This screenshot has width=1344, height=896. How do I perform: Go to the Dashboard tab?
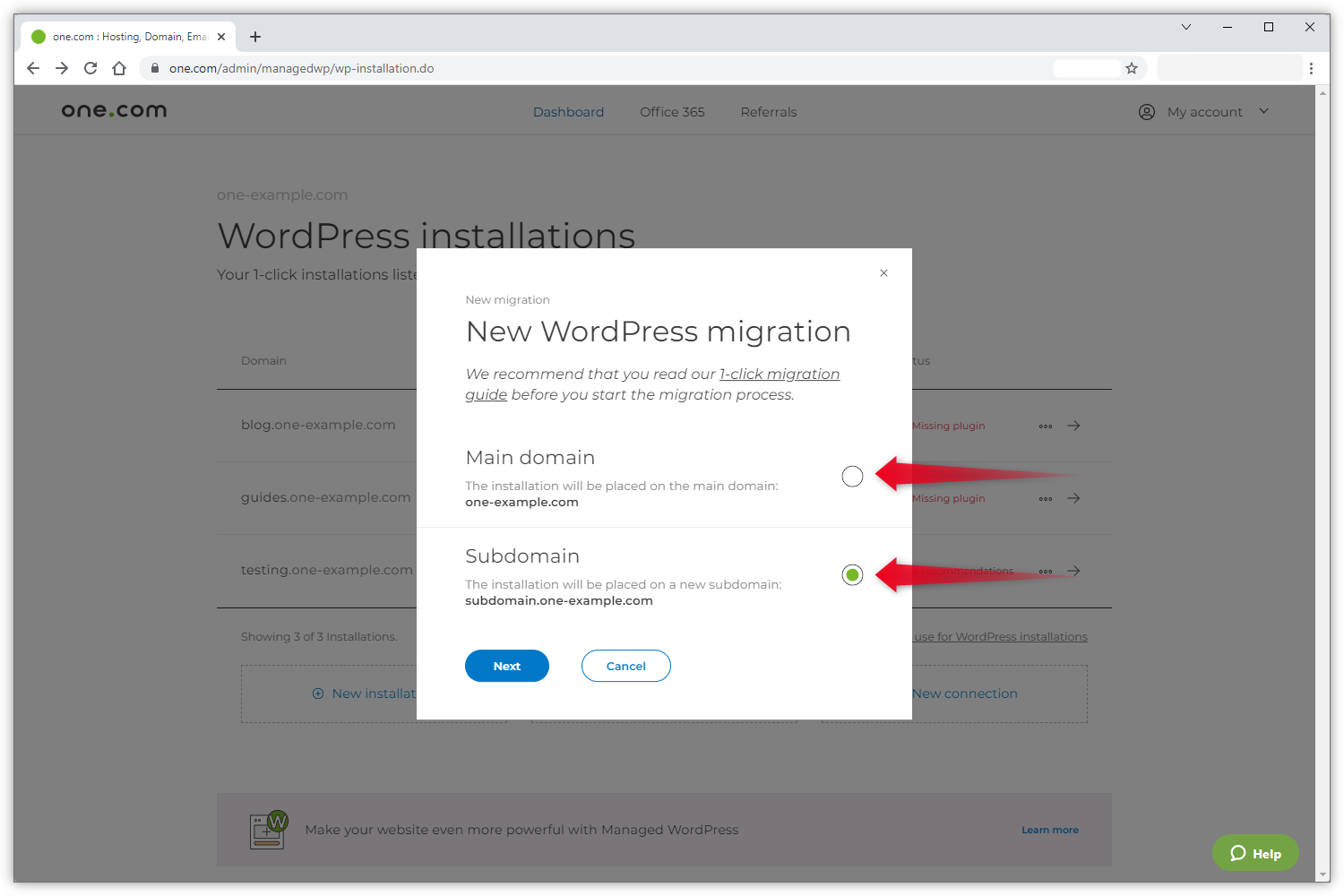coord(568,112)
